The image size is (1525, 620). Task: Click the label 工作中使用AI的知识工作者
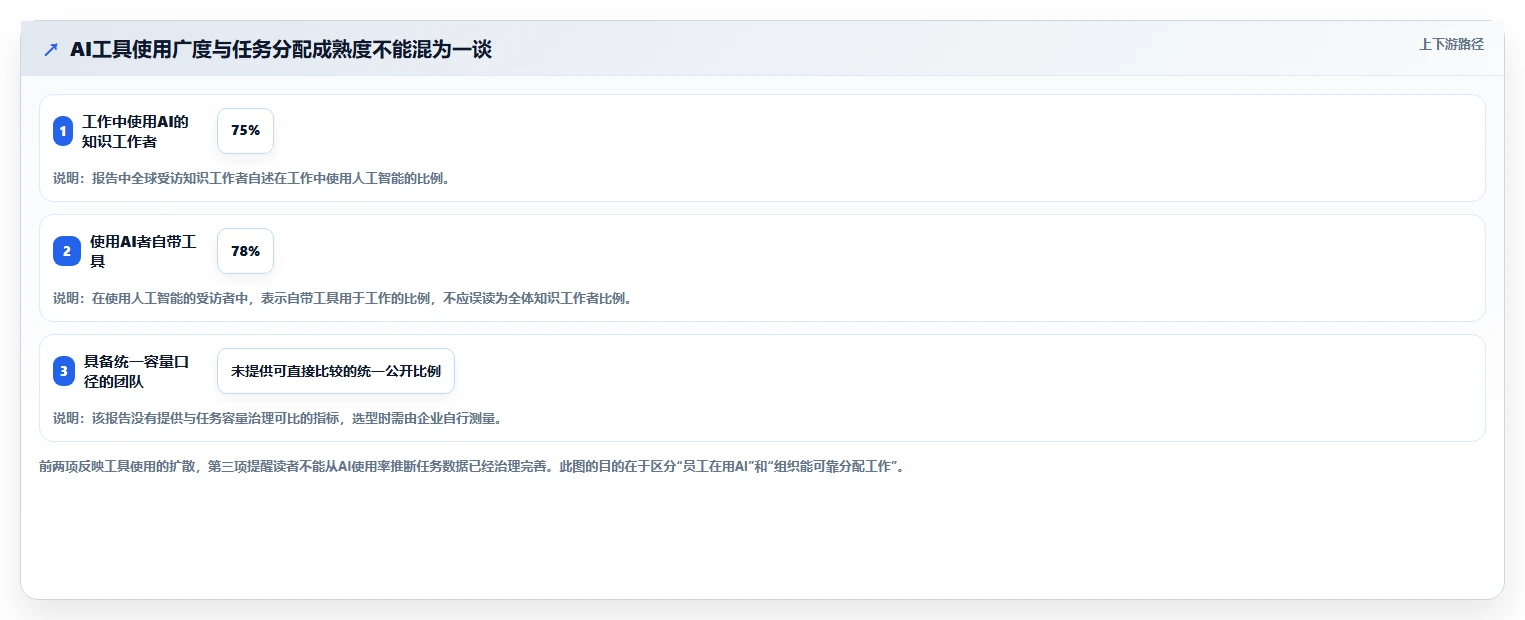(135, 131)
